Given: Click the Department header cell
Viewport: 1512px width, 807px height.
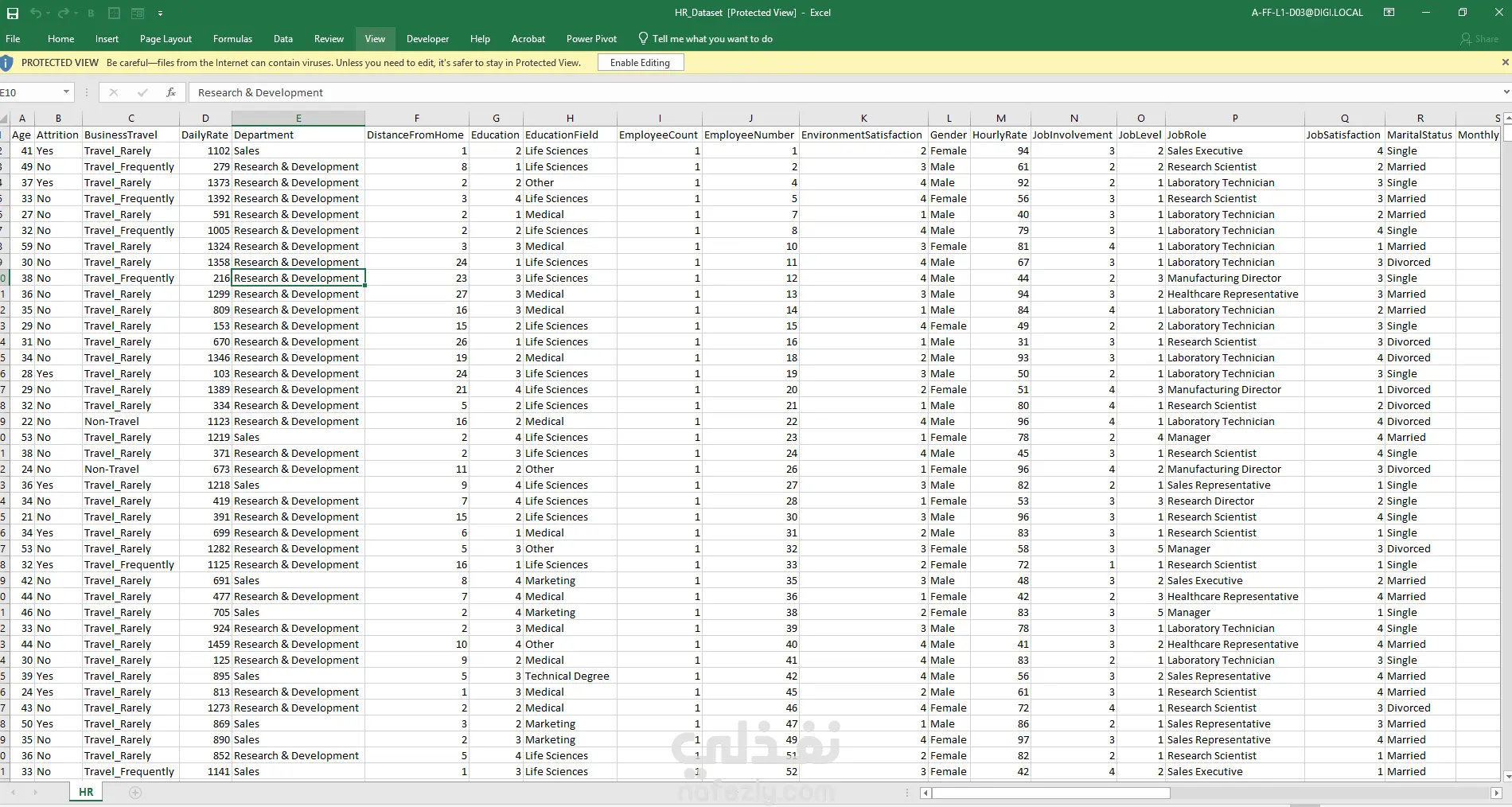Looking at the screenshot, I should (x=298, y=135).
